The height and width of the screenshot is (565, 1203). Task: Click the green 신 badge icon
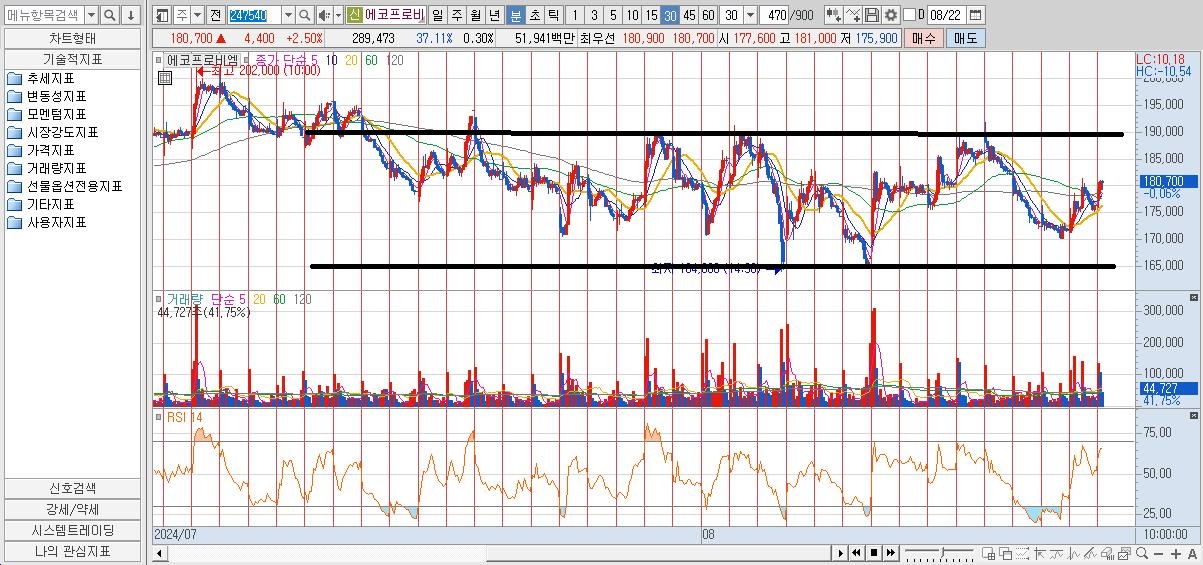click(356, 15)
